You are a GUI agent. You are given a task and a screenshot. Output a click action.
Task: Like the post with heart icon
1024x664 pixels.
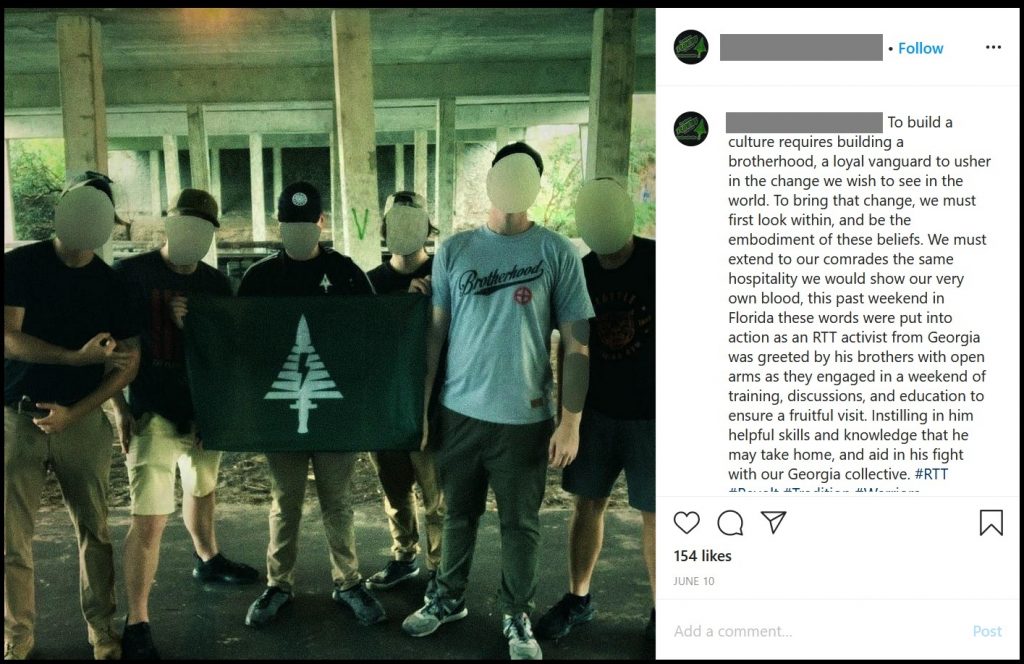pos(686,522)
